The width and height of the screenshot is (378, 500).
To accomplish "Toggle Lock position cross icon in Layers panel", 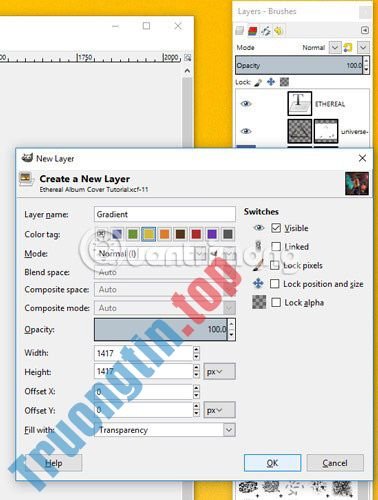I will (x=271, y=82).
